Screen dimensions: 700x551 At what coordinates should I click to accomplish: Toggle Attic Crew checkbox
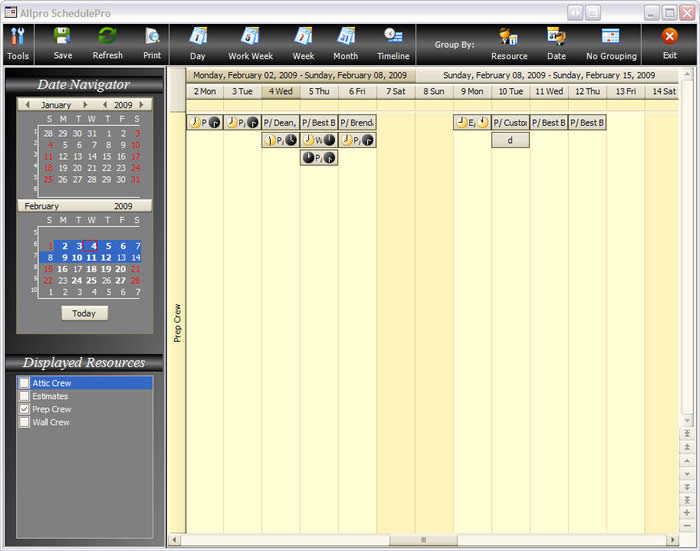tap(24, 383)
